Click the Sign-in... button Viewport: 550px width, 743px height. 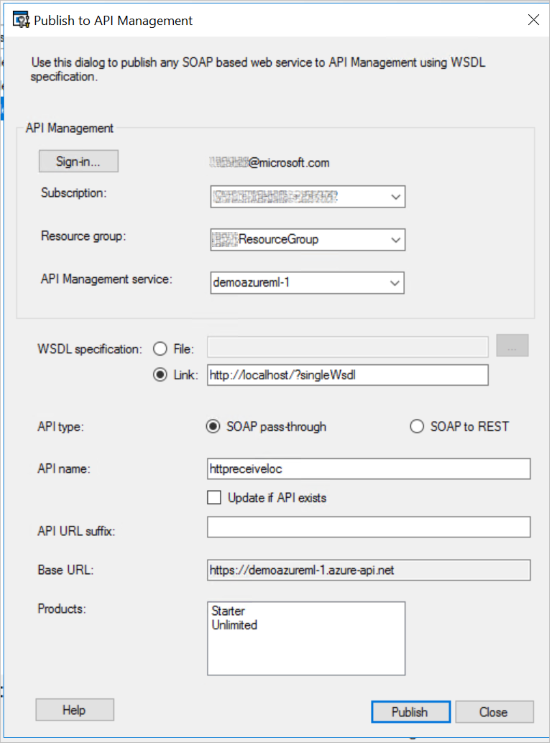(x=79, y=161)
